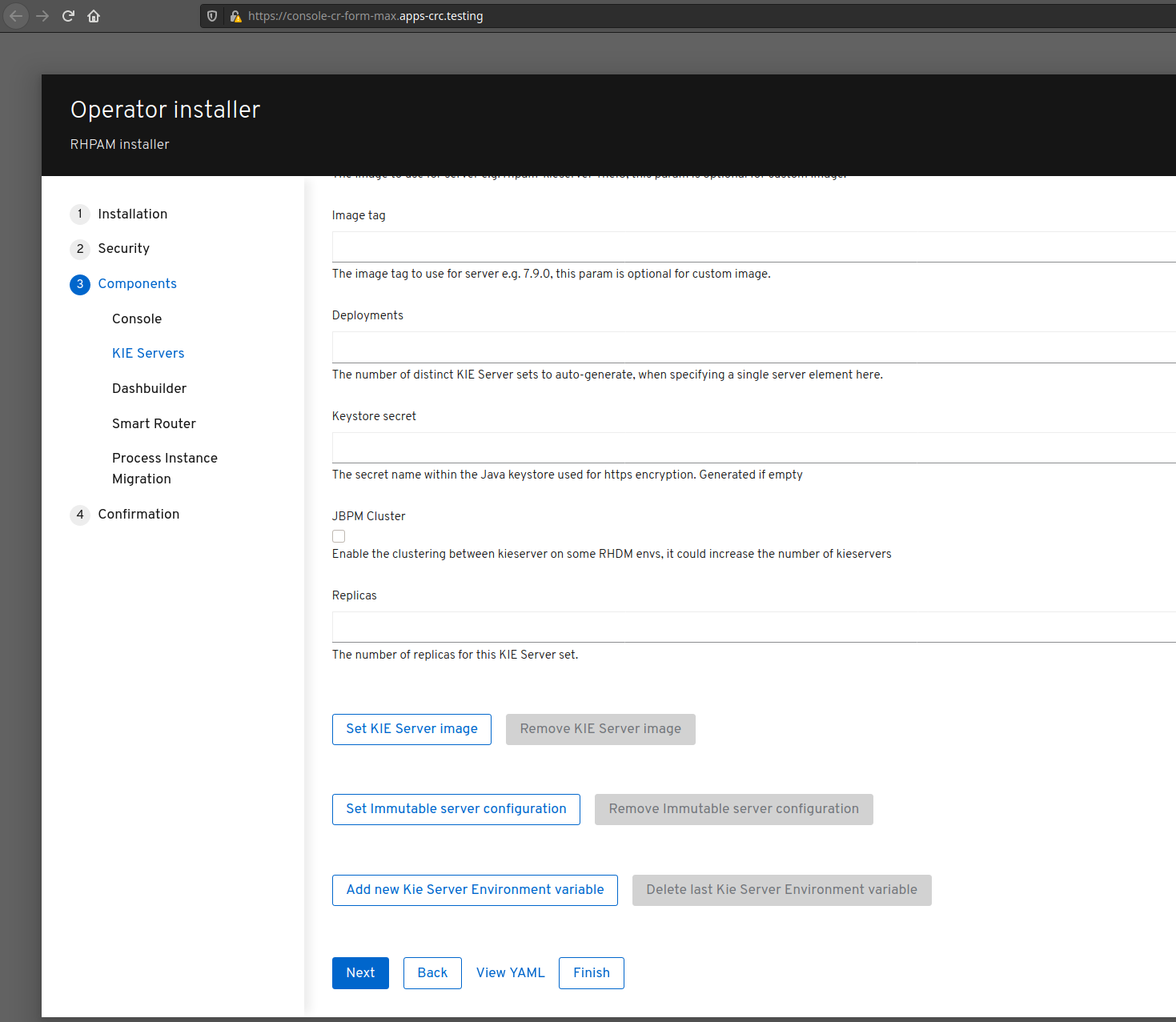Click the padlock security warning icon

click(x=235, y=16)
